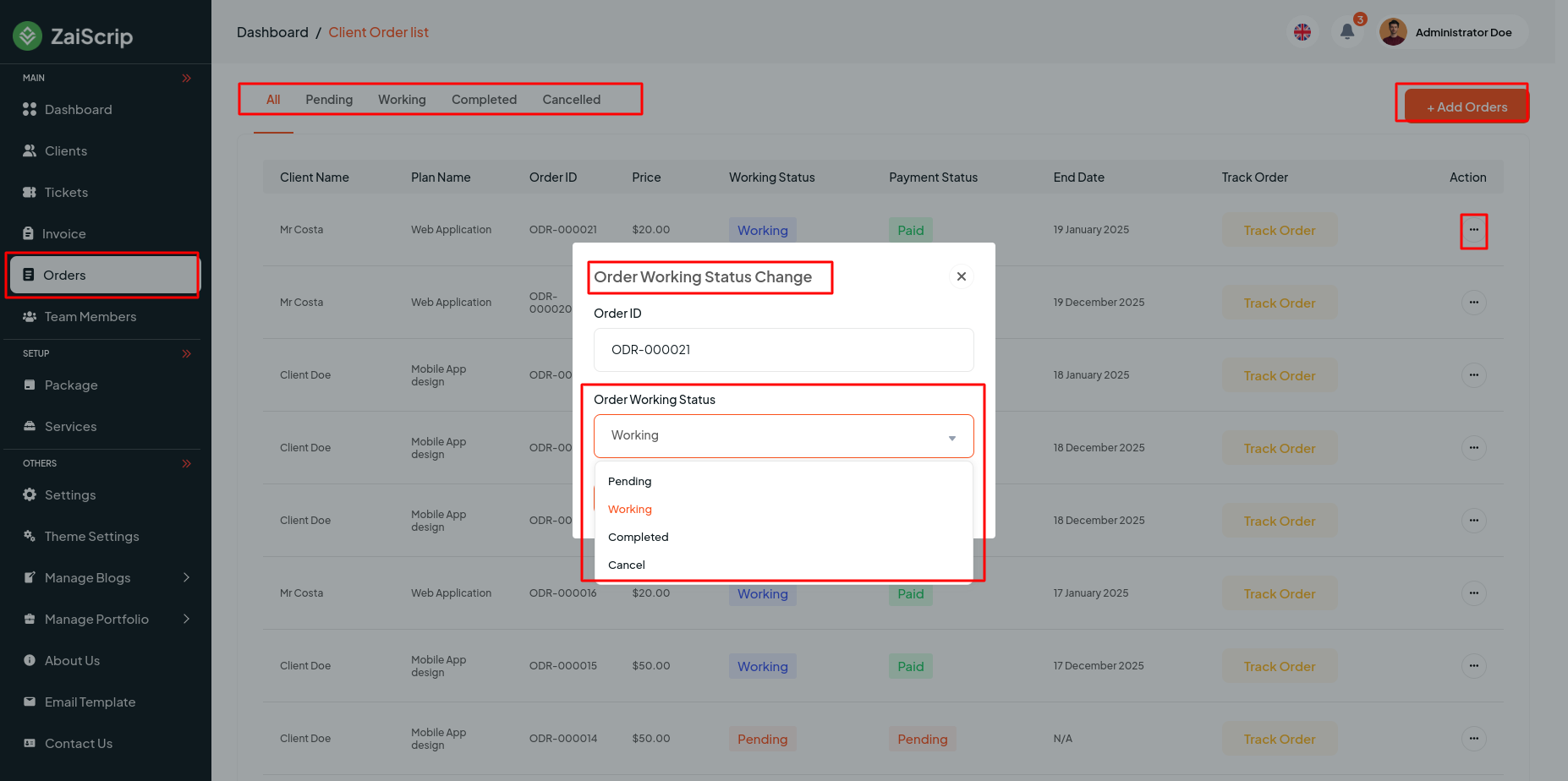
Task: Click Administrator Doe profile name
Action: [x=1463, y=33]
